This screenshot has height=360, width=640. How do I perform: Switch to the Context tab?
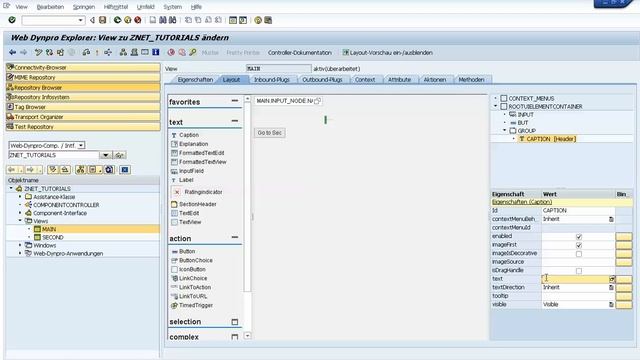pos(365,80)
